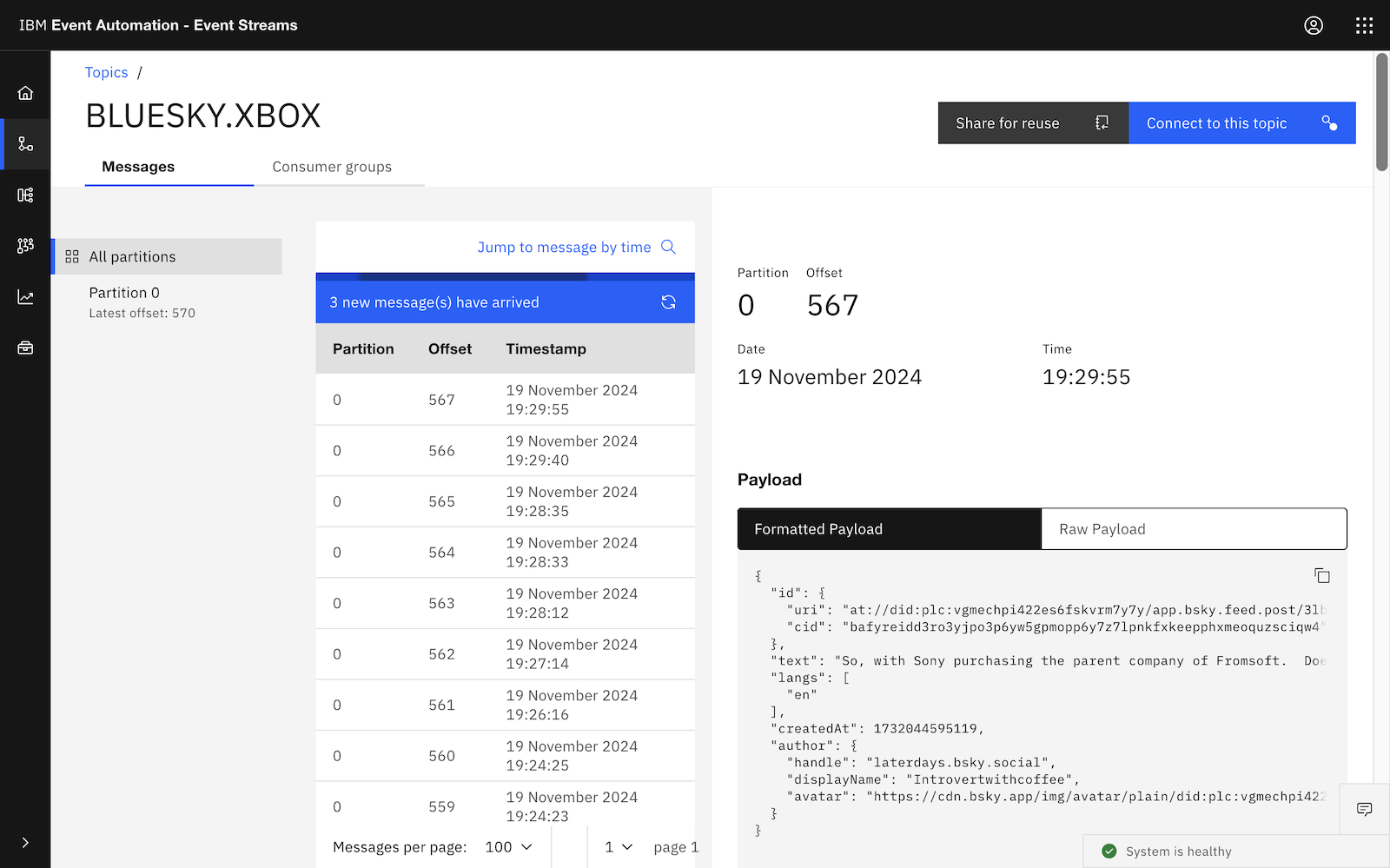The width and height of the screenshot is (1390, 868).
Task: Open the consumer groups sidebar icon
Action: [25, 246]
